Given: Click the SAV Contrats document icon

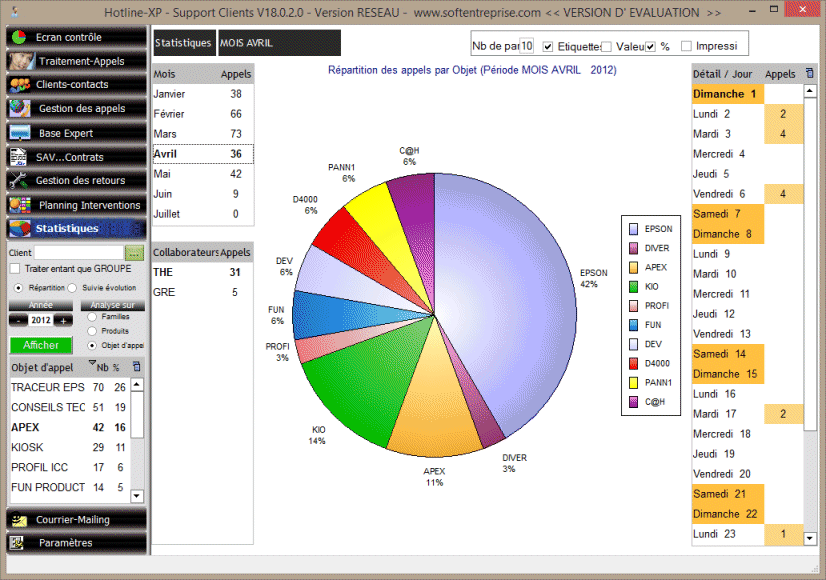Looking at the screenshot, I should [19, 157].
